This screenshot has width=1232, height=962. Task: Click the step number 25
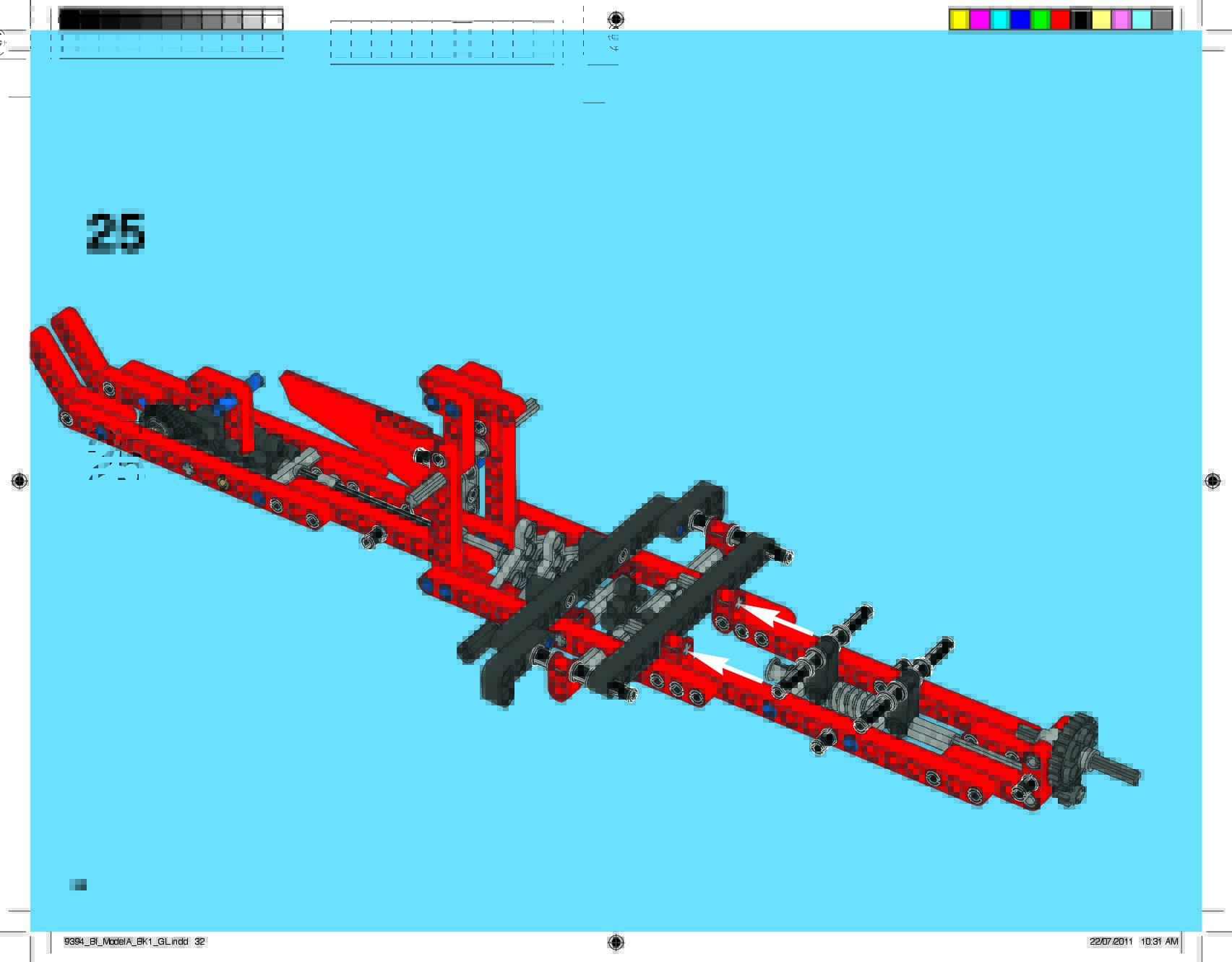[x=116, y=233]
